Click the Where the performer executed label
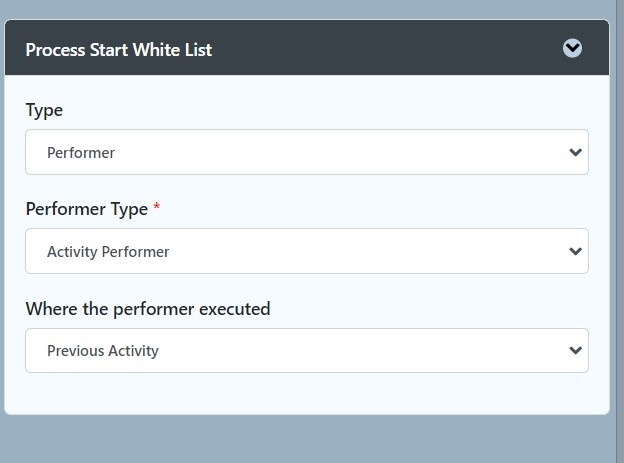Viewport: 624px width, 463px height. click(x=148, y=309)
